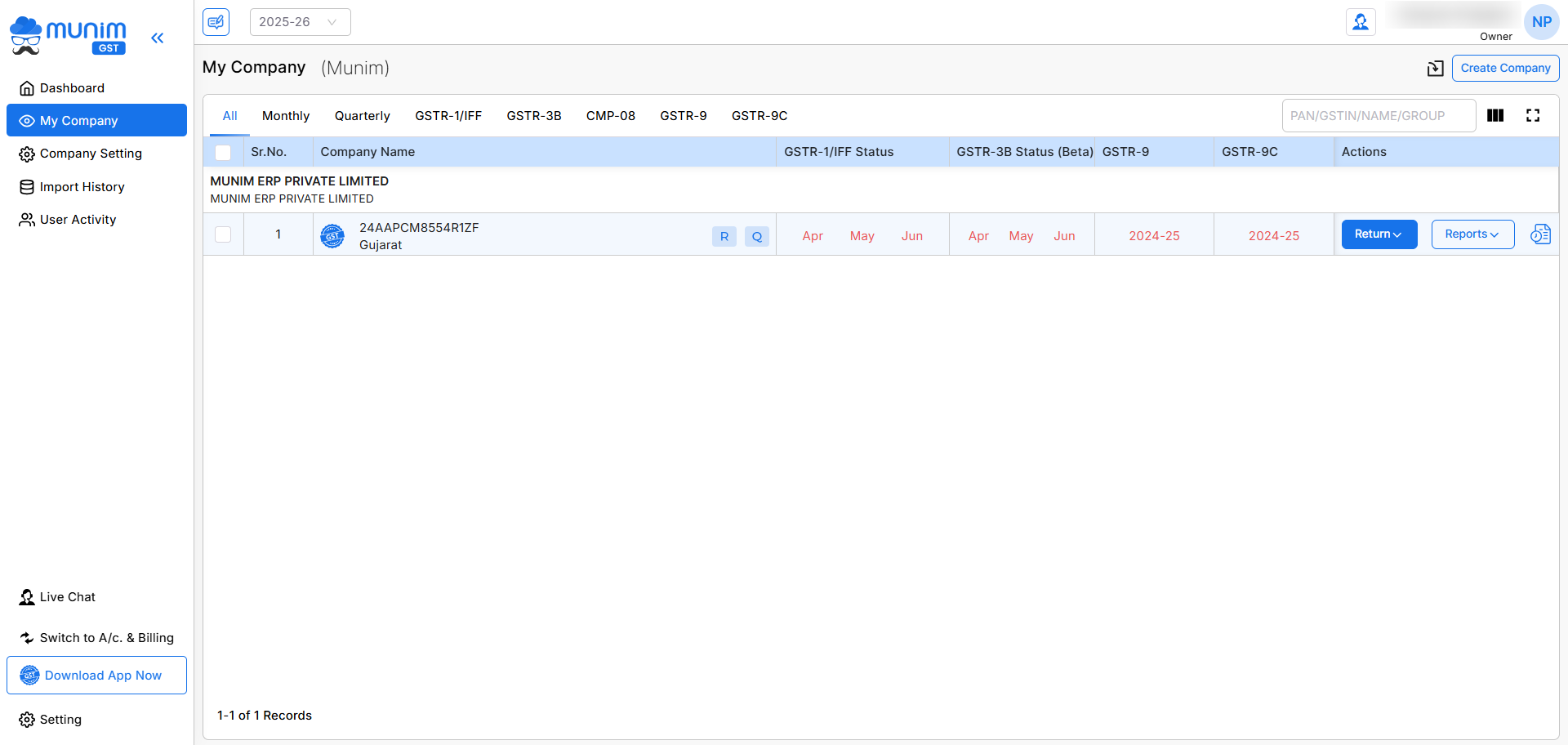Click Jun under GSTR-3B Status
Viewport: 1568px width, 745px height.
click(1064, 236)
